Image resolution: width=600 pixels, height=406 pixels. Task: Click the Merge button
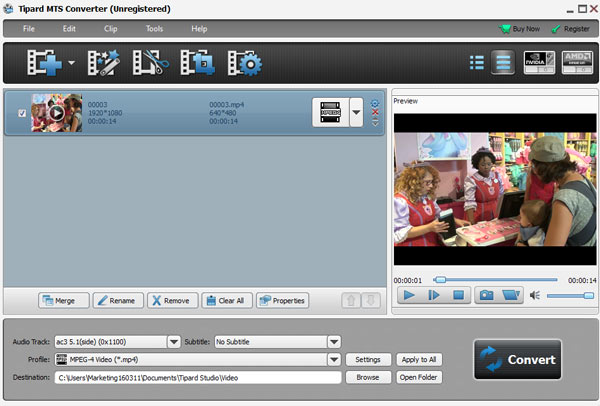point(64,301)
